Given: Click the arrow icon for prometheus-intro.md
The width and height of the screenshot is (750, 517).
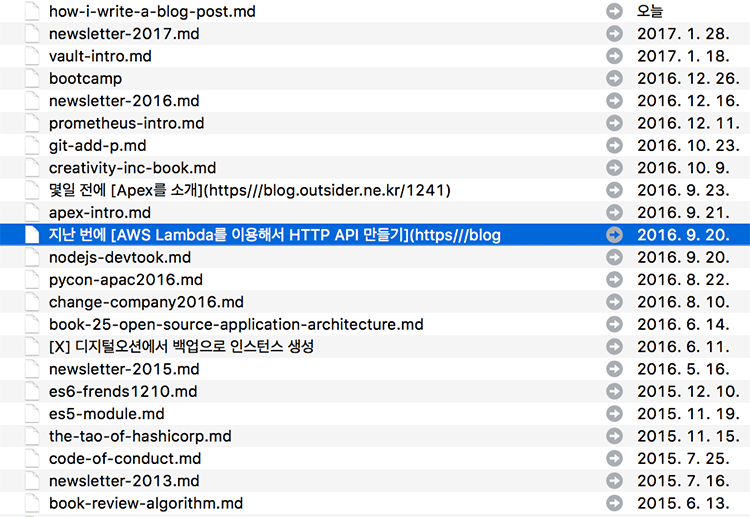Looking at the screenshot, I should [x=614, y=123].
